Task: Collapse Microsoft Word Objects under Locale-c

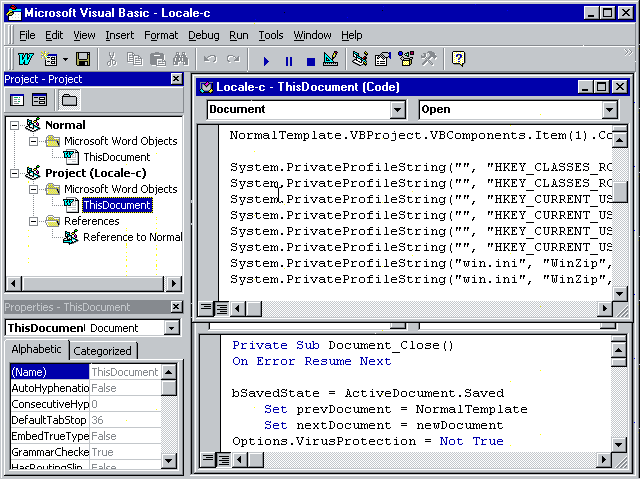Action: tap(33, 189)
